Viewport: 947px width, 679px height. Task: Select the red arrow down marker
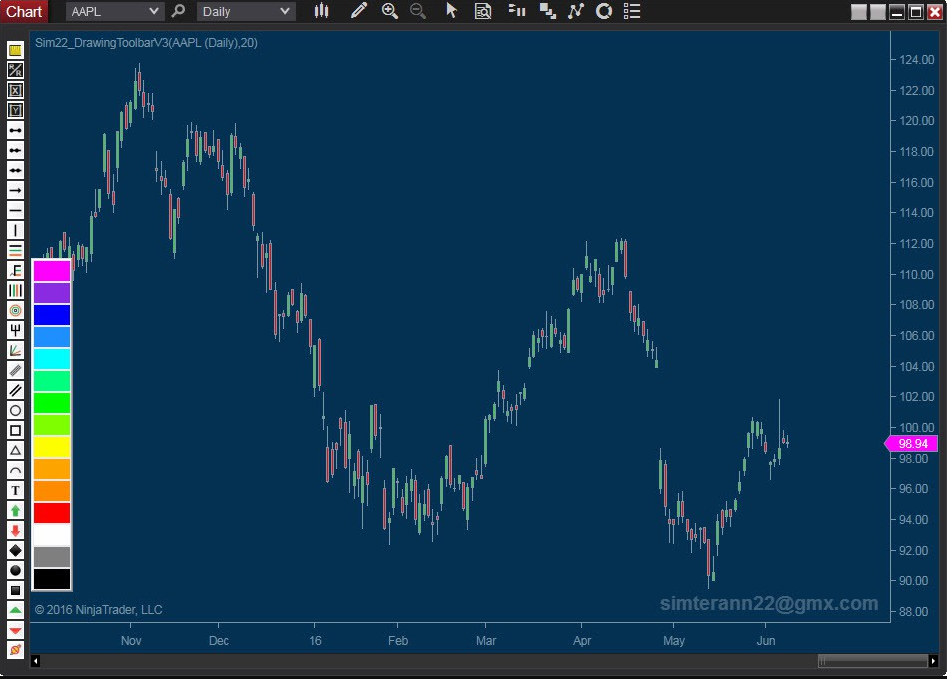point(15,530)
